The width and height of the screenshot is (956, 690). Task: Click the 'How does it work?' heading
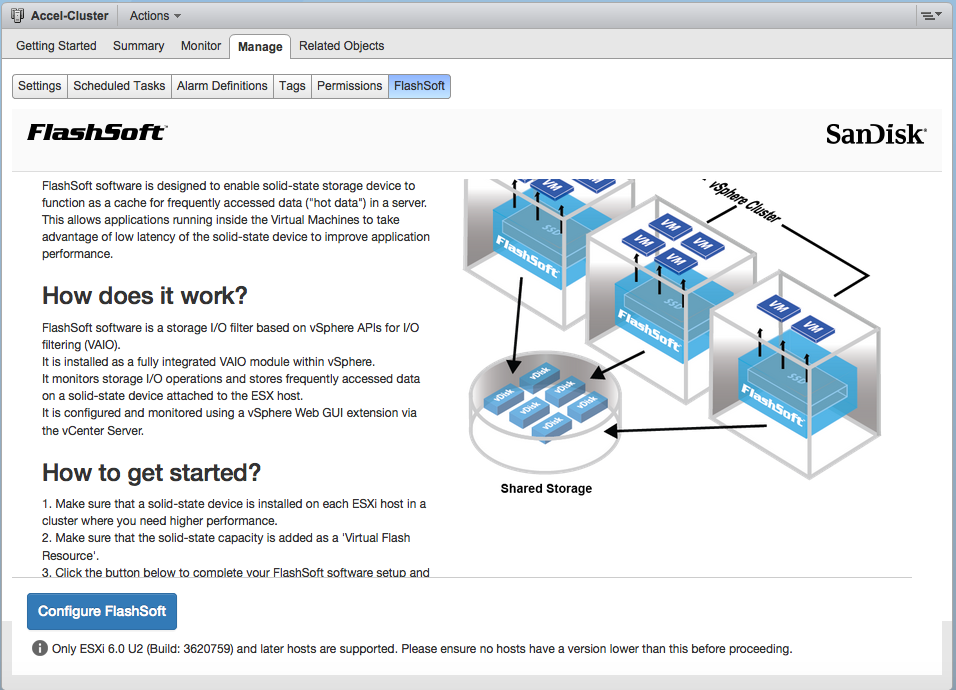[144, 296]
